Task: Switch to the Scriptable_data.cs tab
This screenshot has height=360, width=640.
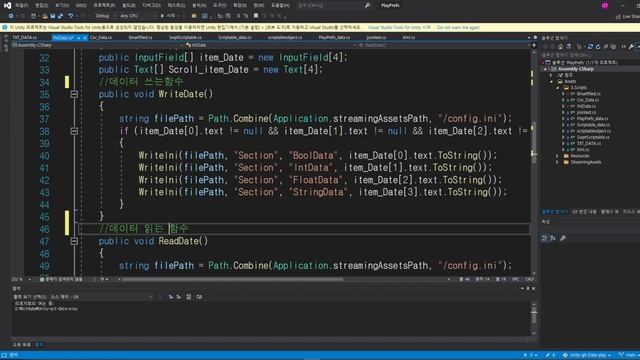Action: (235, 38)
